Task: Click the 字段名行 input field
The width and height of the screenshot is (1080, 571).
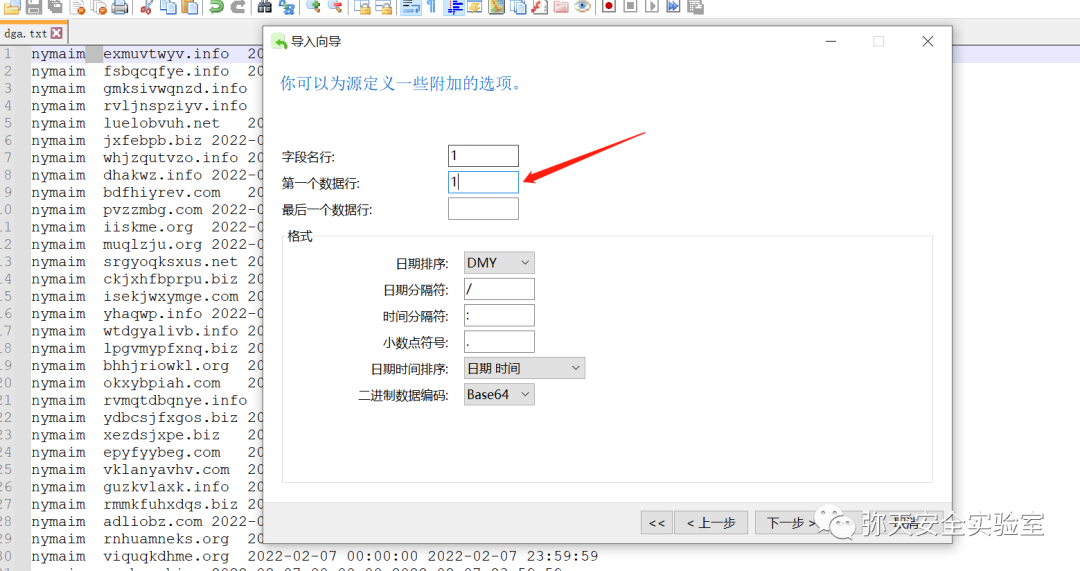Action: click(483, 156)
